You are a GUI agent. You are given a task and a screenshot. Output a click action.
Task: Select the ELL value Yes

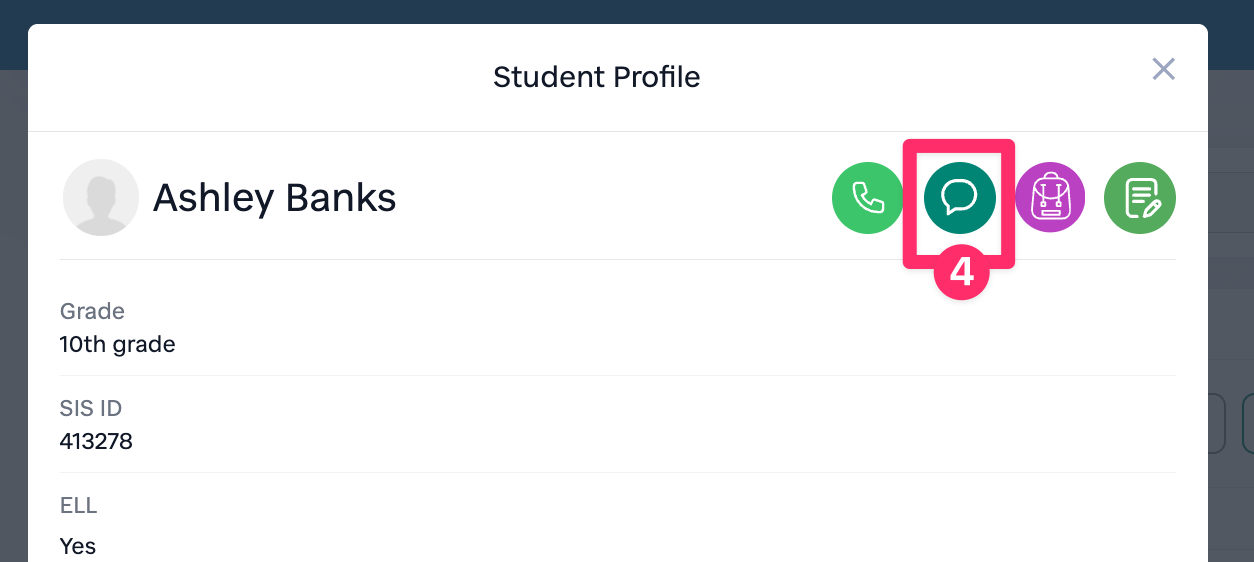[77, 546]
